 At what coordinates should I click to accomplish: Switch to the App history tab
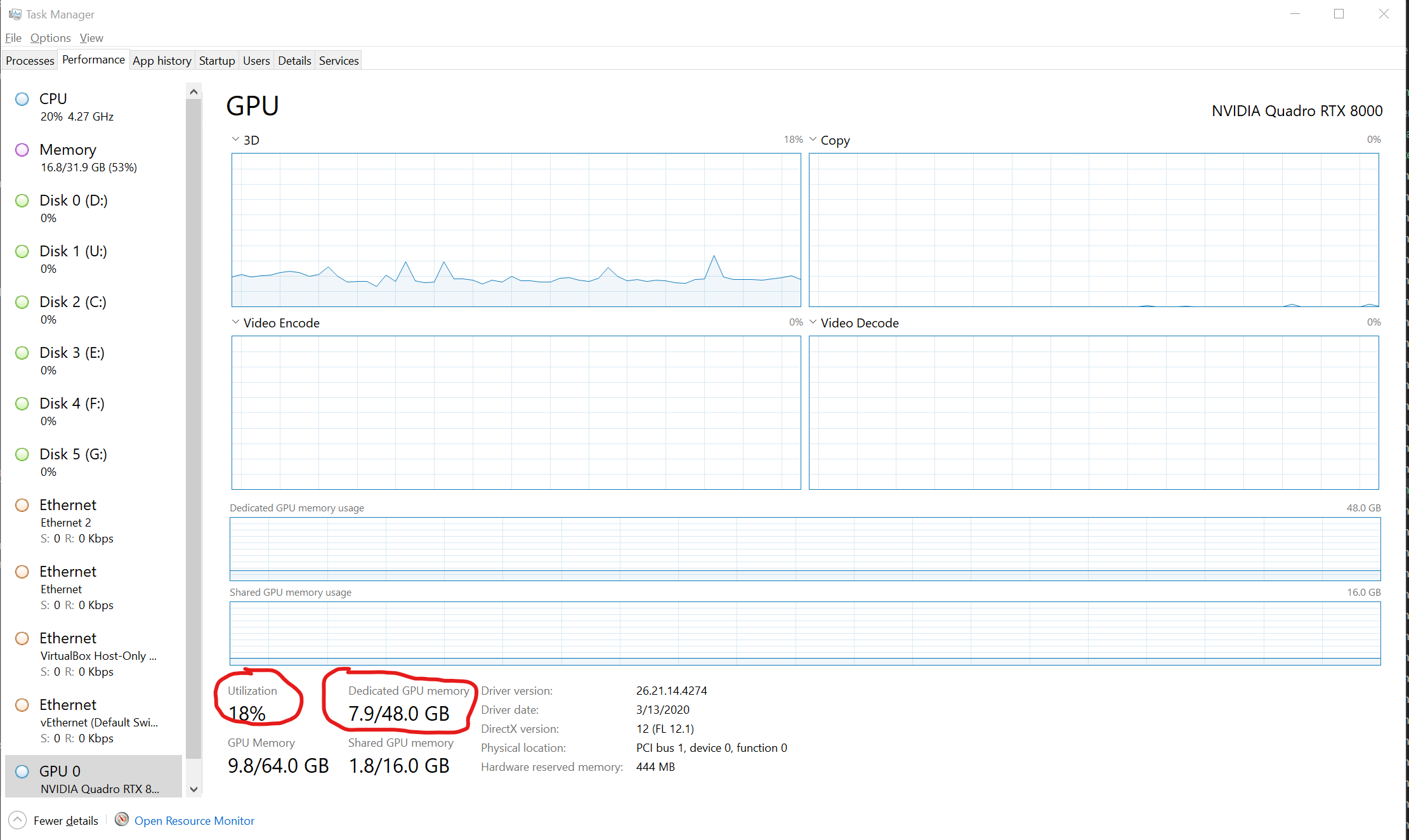[162, 60]
